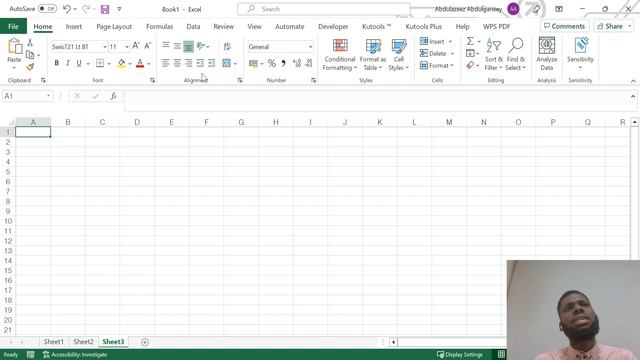Open the Borders dropdown arrow
The width and height of the screenshot is (640, 360).
(x=109, y=64)
